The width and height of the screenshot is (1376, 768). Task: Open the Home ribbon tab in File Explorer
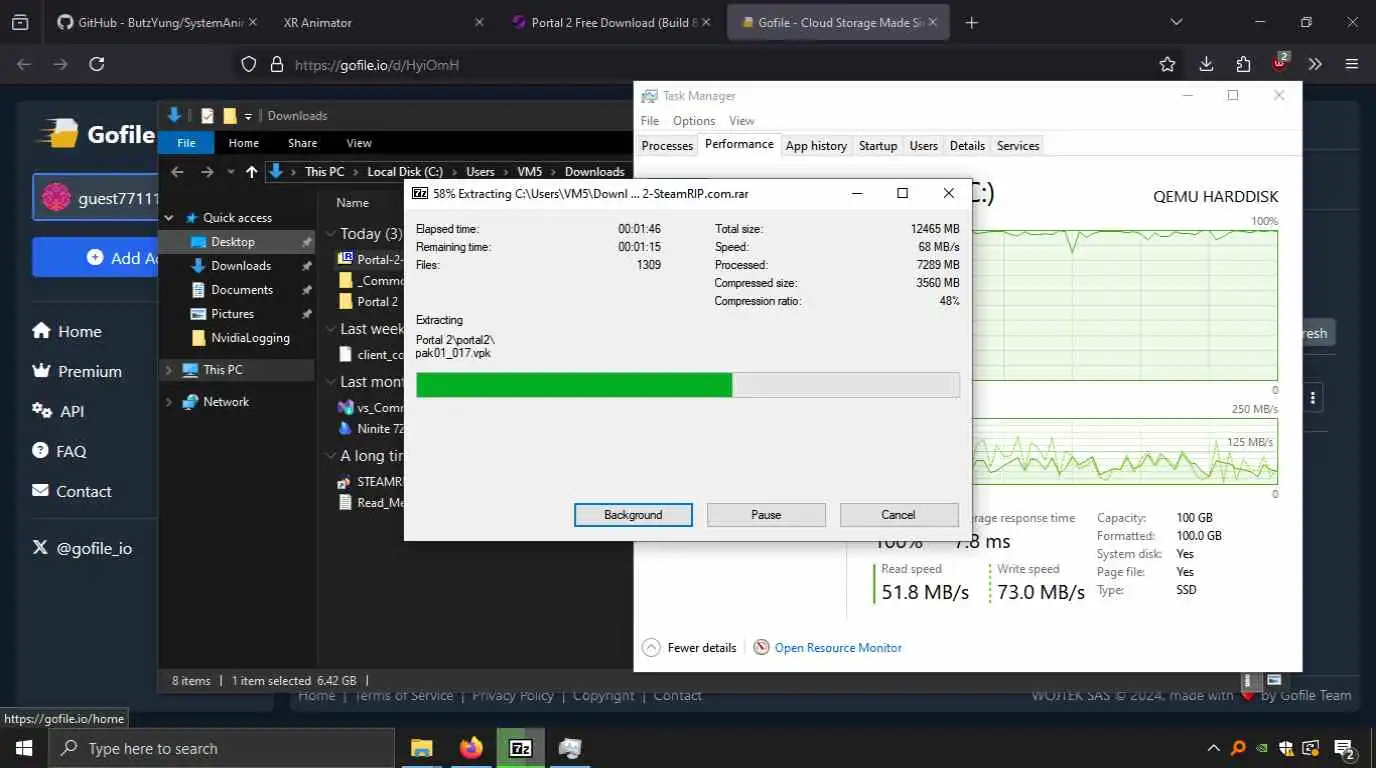243,143
